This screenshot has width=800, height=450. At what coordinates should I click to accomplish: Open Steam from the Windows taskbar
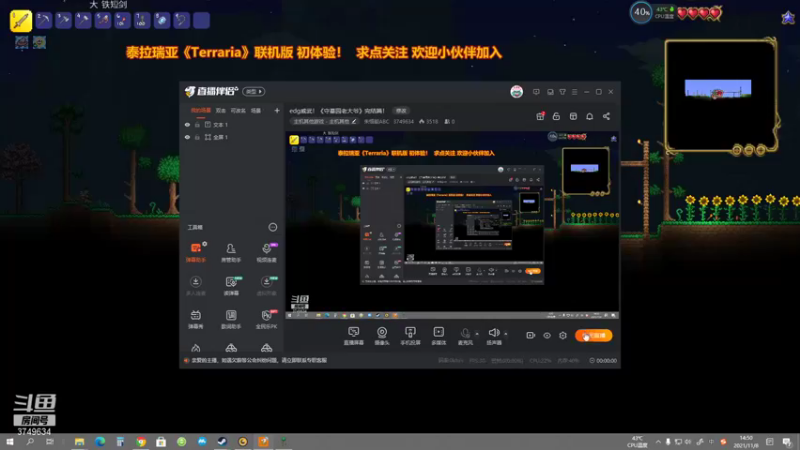click(x=222, y=441)
